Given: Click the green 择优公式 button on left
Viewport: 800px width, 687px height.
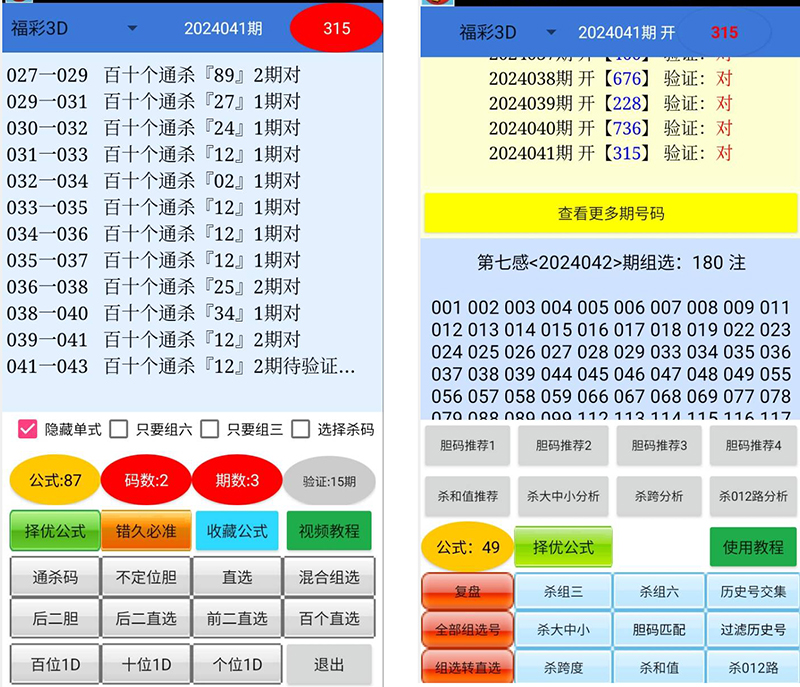Looking at the screenshot, I should pyautogui.click(x=55, y=531).
